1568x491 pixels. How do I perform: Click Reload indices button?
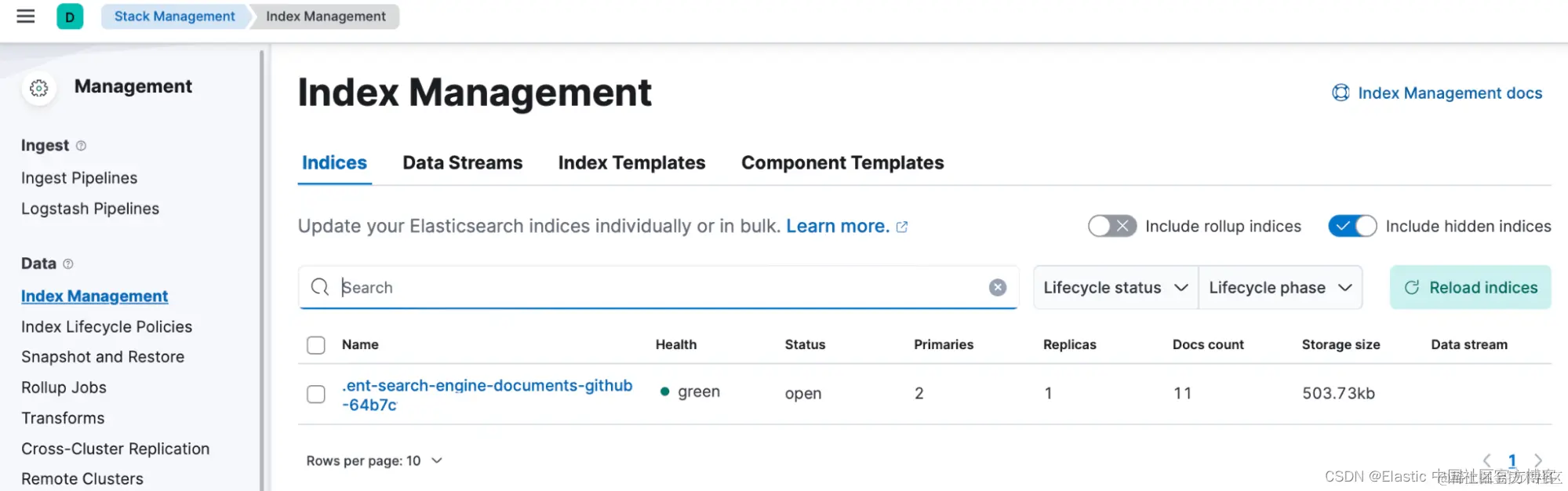tap(1470, 288)
